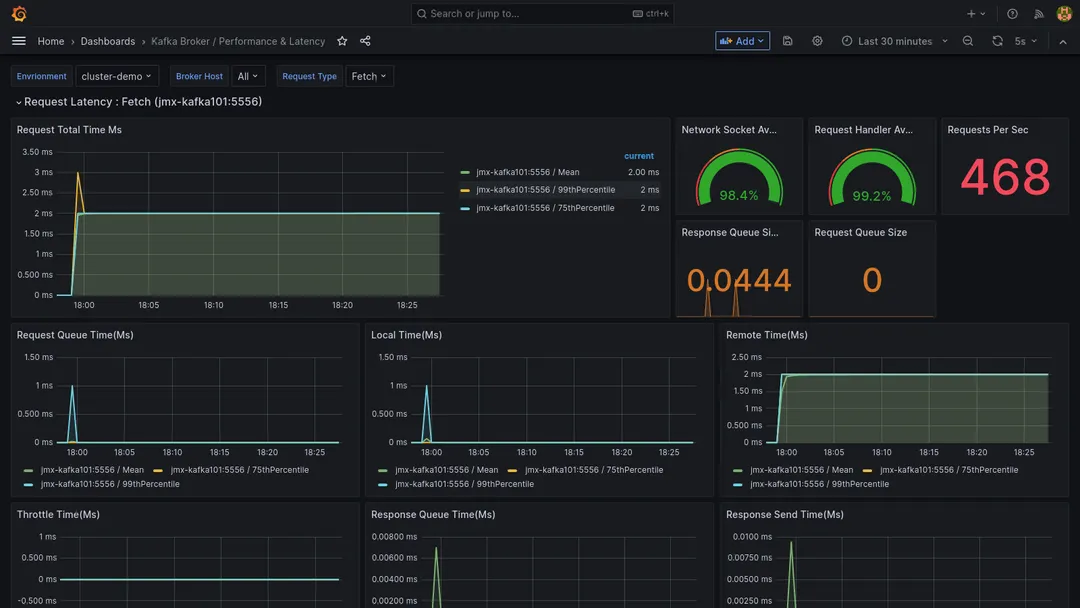Star this dashboard as favorite
This screenshot has width=1080, height=608.
click(342, 41)
